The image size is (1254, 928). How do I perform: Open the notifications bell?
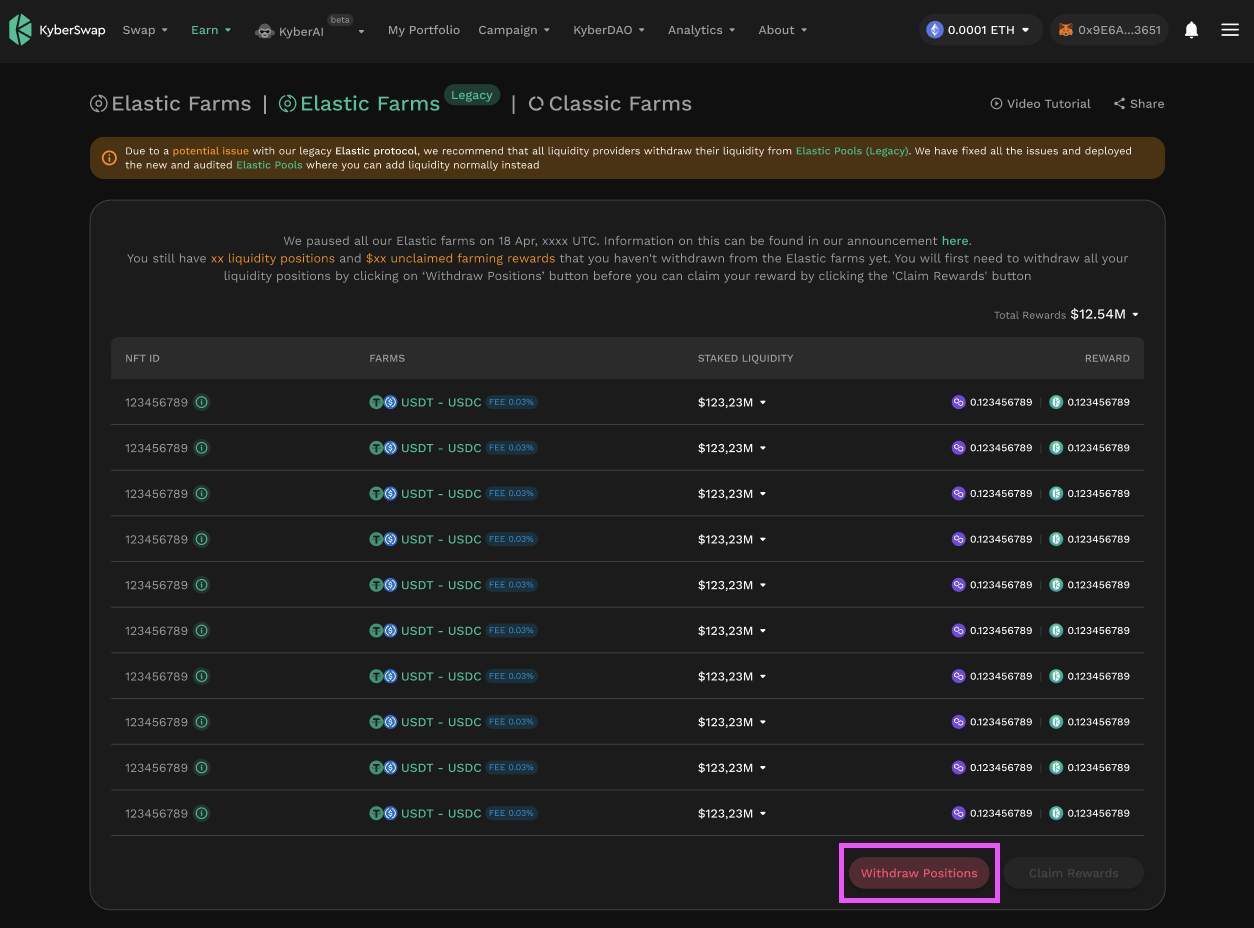(1191, 30)
